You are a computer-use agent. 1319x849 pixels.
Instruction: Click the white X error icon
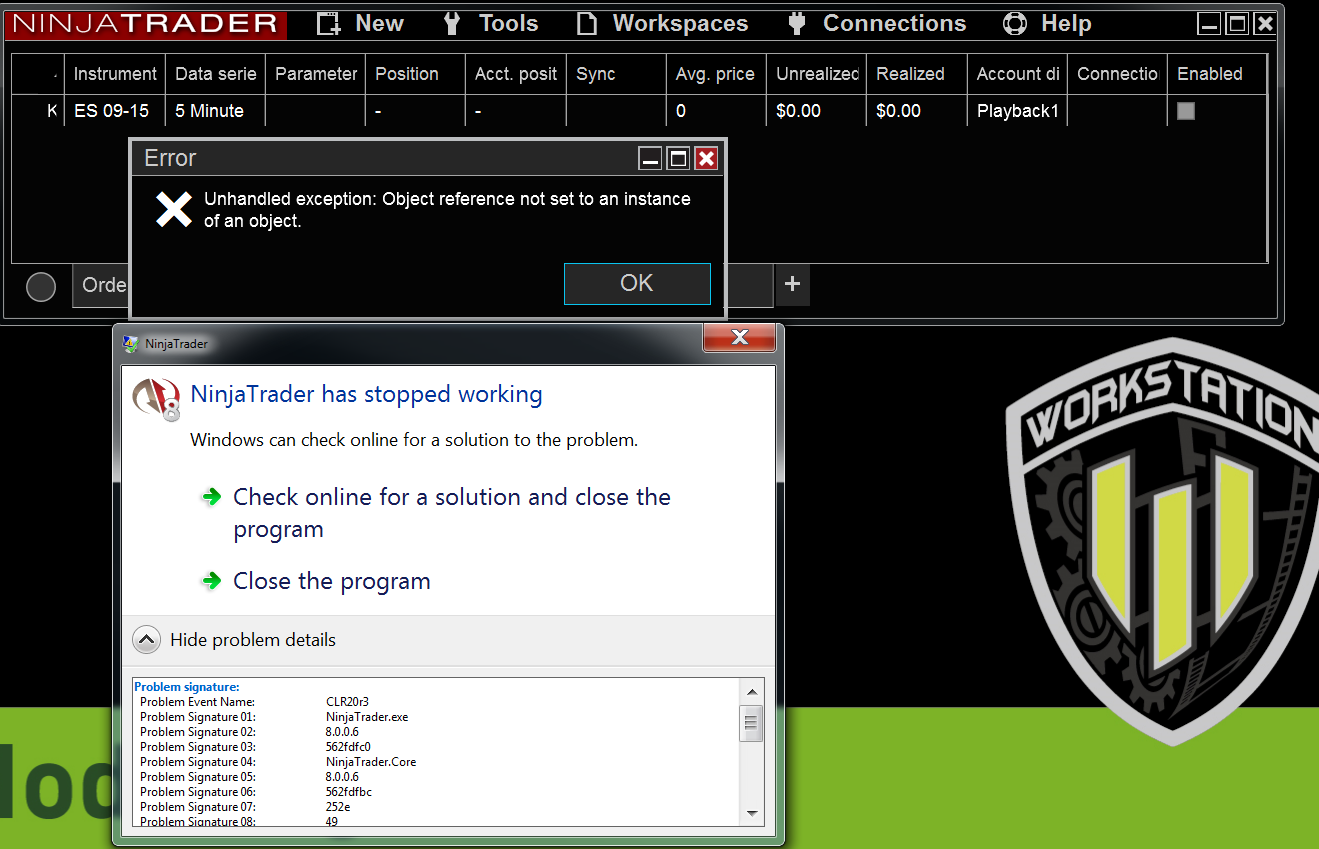[x=174, y=209]
